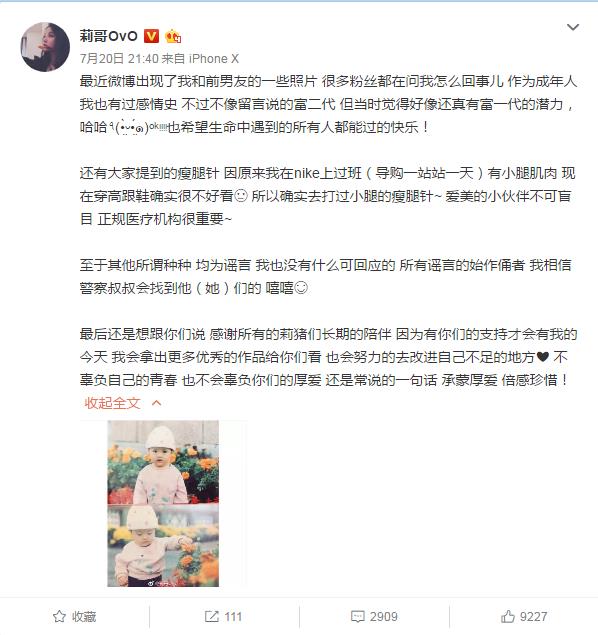Viewport: 598px width, 635px height.
Task: Click the orange V verified badge
Action: [151, 36]
